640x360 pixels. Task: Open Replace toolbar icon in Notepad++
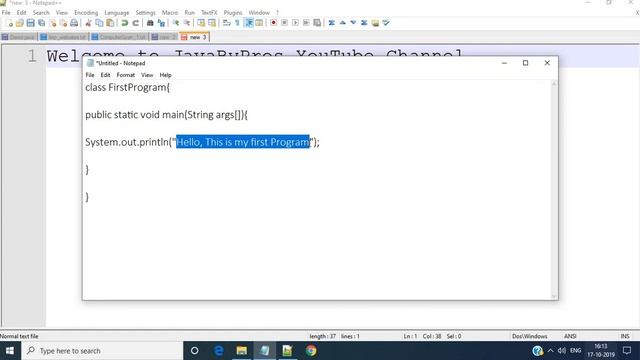point(161,23)
